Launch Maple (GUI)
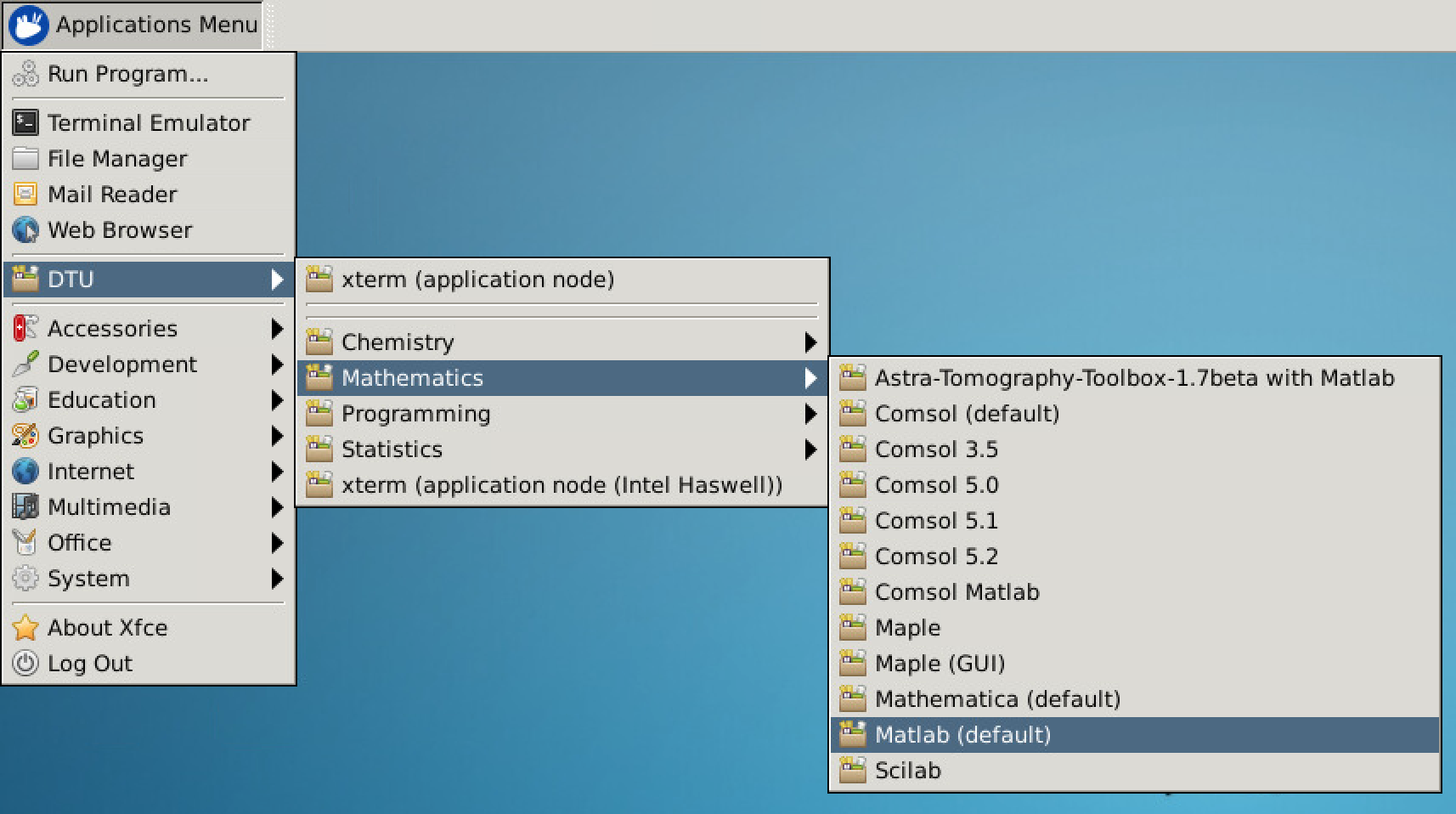Viewport: 1456px width, 814px height. coord(1135,664)
